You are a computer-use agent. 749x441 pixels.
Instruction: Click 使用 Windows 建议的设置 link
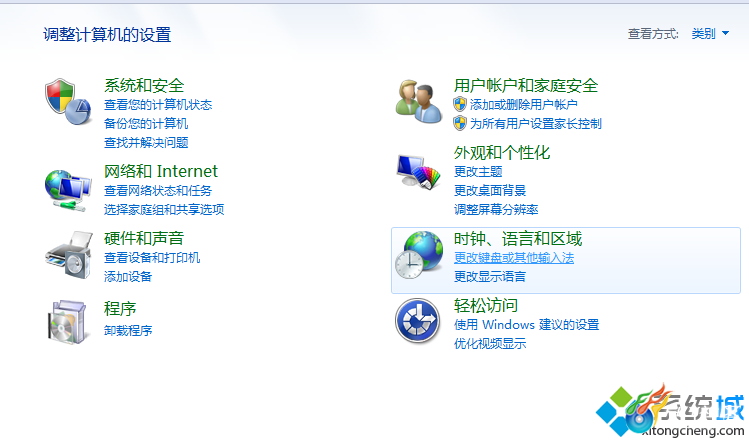pos(526,324)
